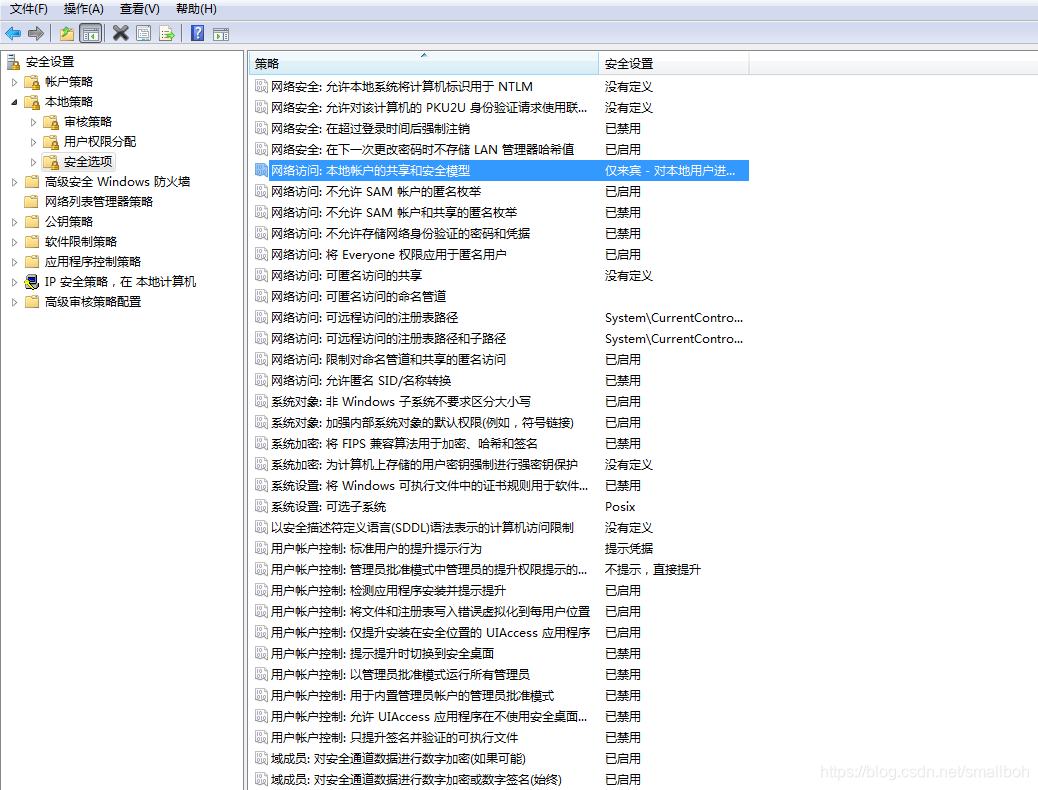This screenshot has width=1038, height=790.
Task: Click the 帐户策略 folder icon
Action: [32, 82]
